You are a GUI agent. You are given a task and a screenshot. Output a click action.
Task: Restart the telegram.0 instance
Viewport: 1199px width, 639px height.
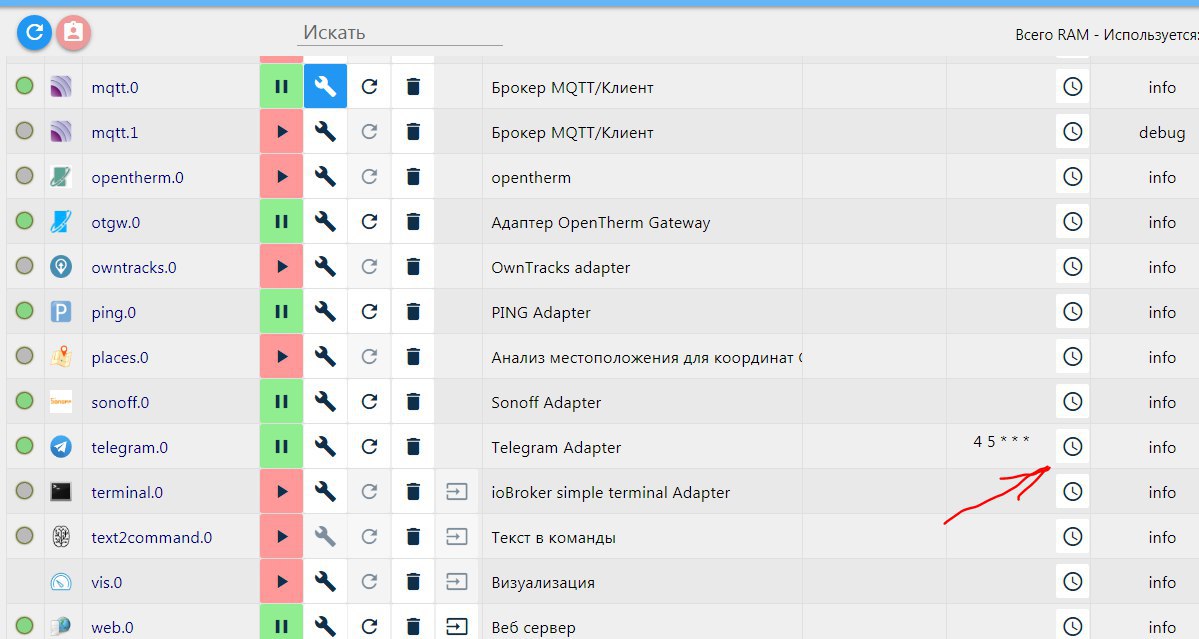tap(369, 446)
